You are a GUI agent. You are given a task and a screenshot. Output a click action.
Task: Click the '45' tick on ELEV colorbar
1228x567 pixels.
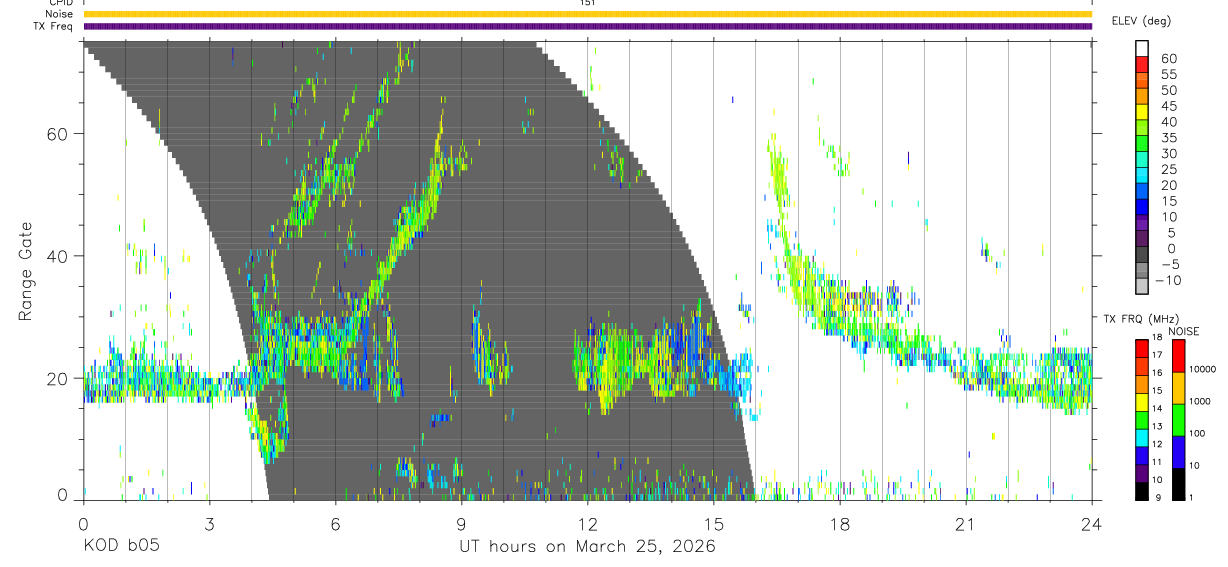[x=1168, y=107]
